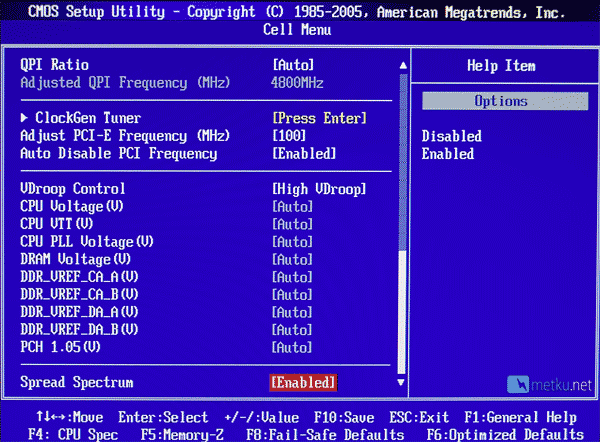Viewport: 600px width, 442px height.
Task: Choose the Enabled option in Help panel
Action: (x=448, y=154)
